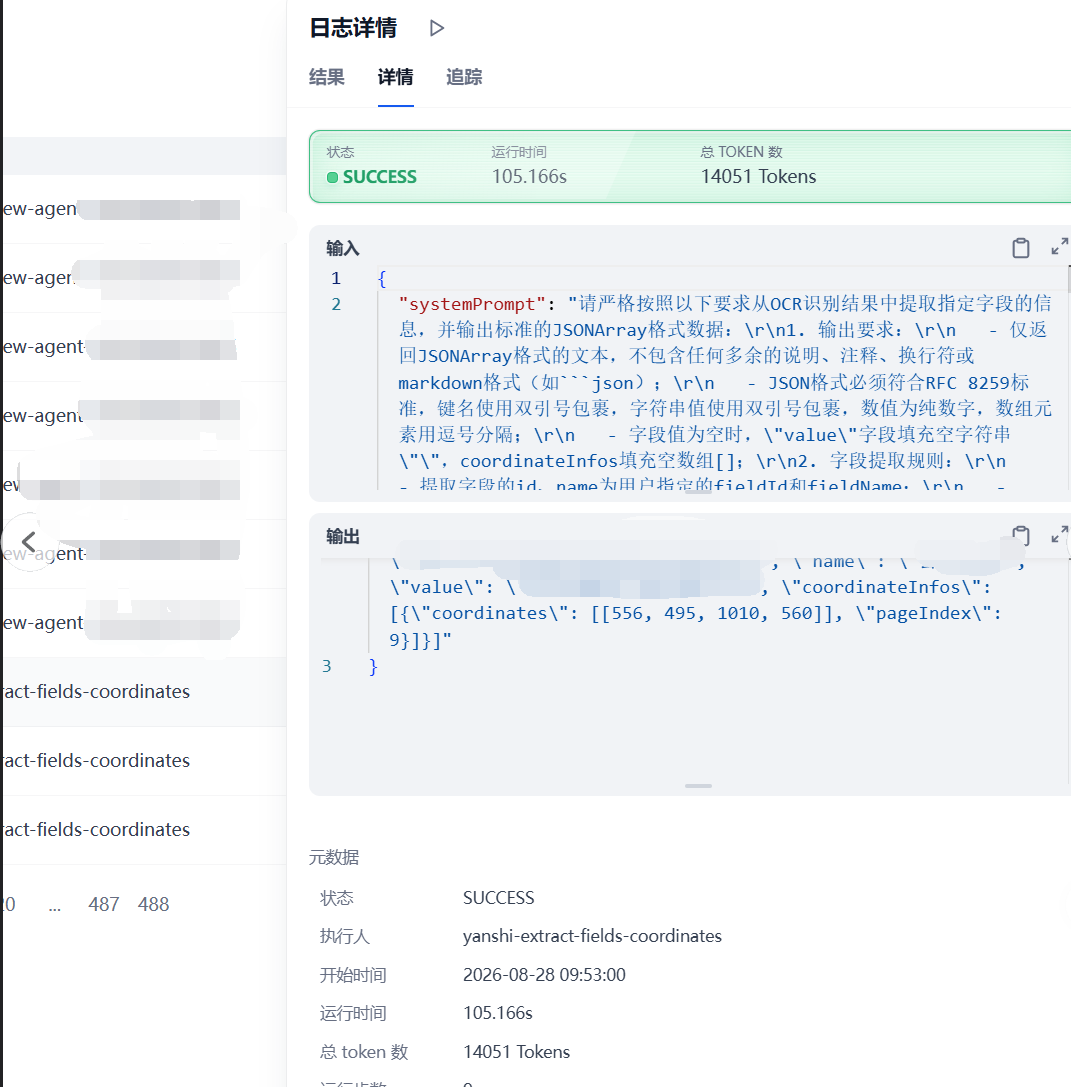Open the 追踪 tab
This screenshot has height=1087, width=1071.
[x=464, y=77]
